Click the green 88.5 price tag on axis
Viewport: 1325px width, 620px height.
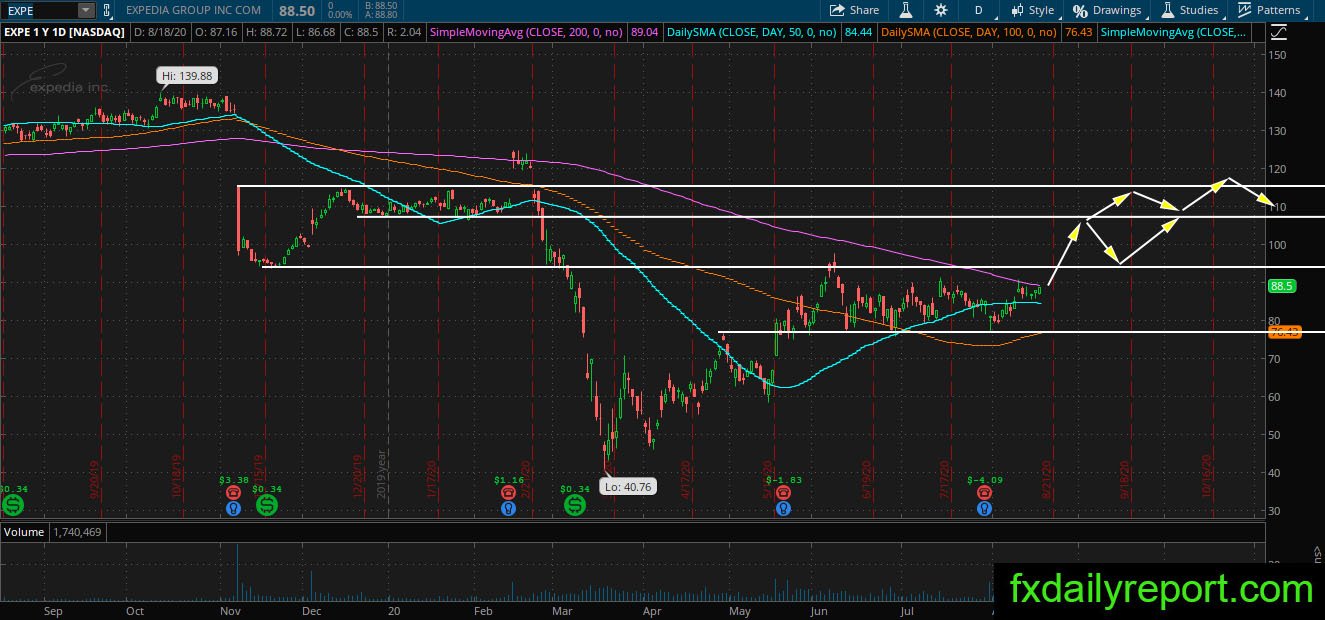point(1282,286)
